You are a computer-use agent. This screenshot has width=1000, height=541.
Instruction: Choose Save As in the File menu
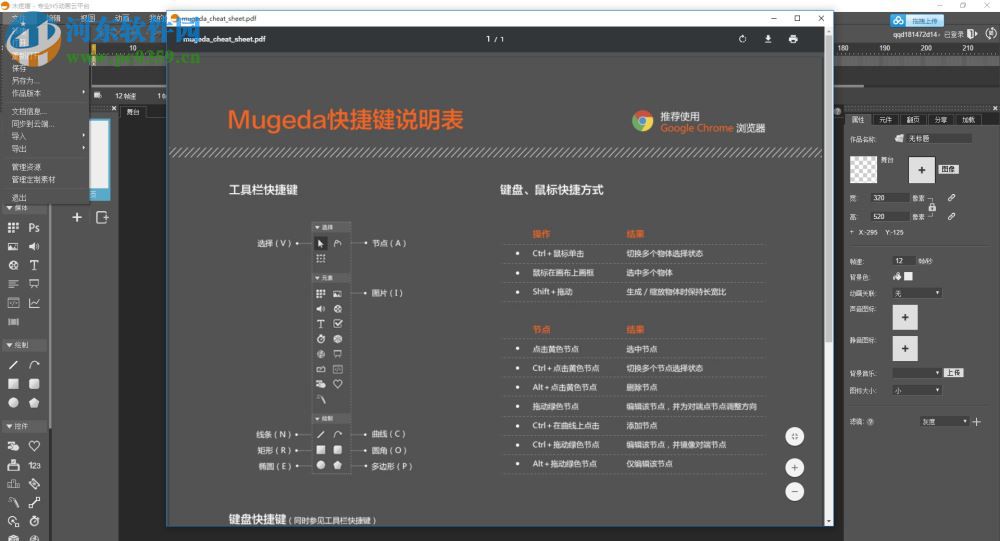(25, 81)
